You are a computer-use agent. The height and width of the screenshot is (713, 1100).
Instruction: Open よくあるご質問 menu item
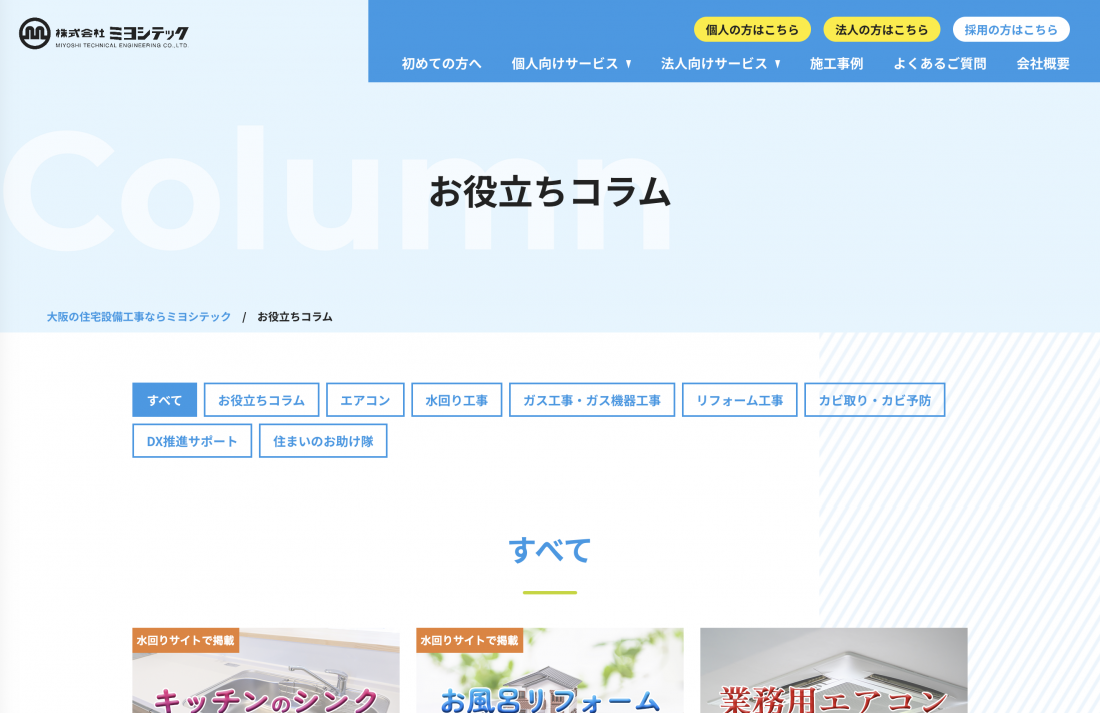pyautogui.click(x=939, y=64)
